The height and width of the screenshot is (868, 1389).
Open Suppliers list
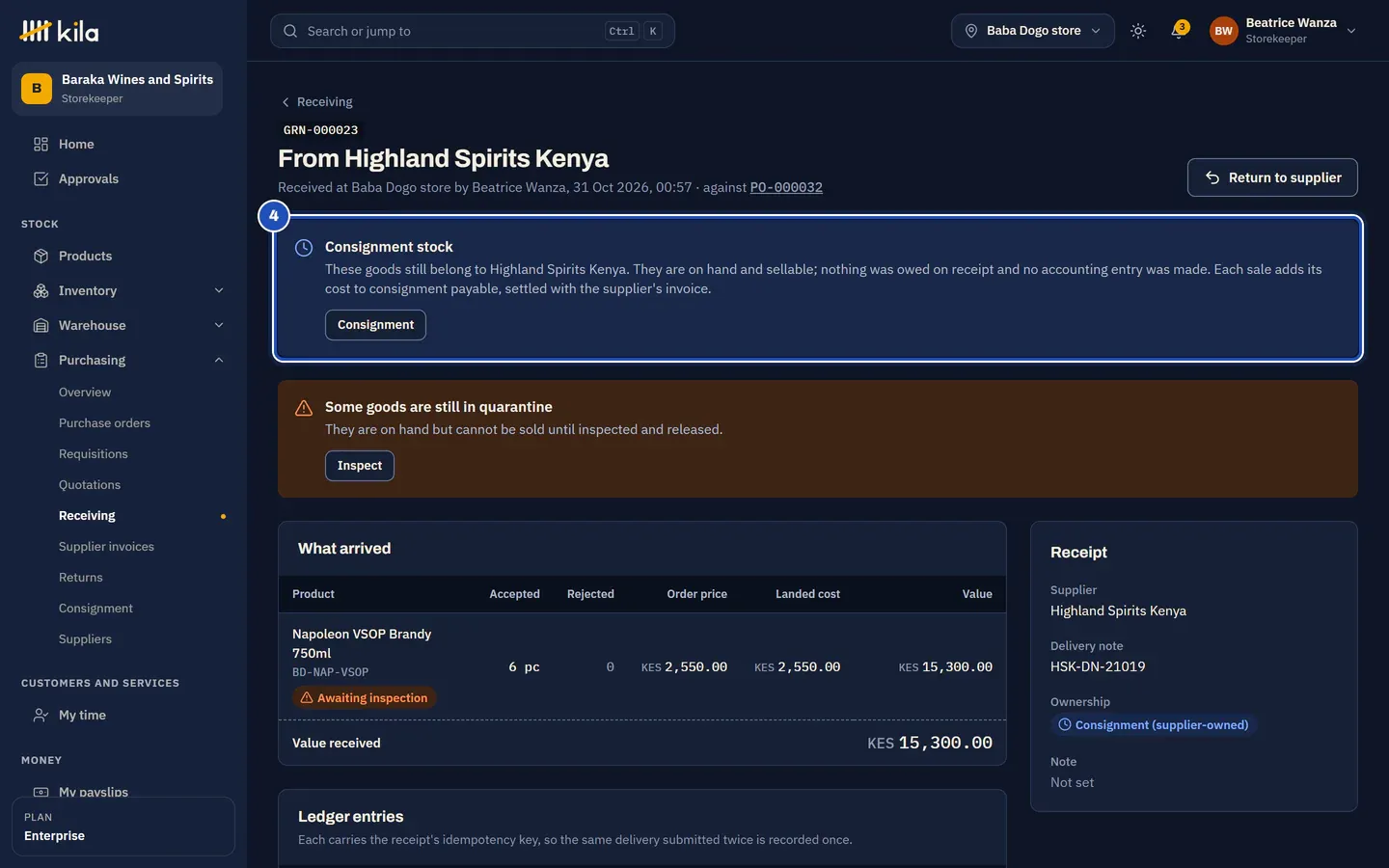click(x=85, y=639)
